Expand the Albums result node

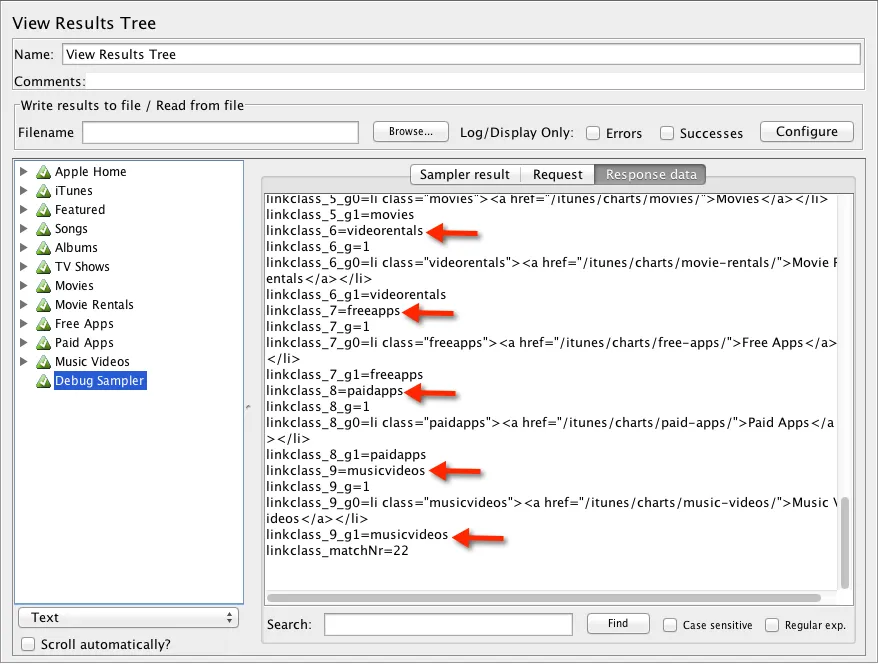24,248
